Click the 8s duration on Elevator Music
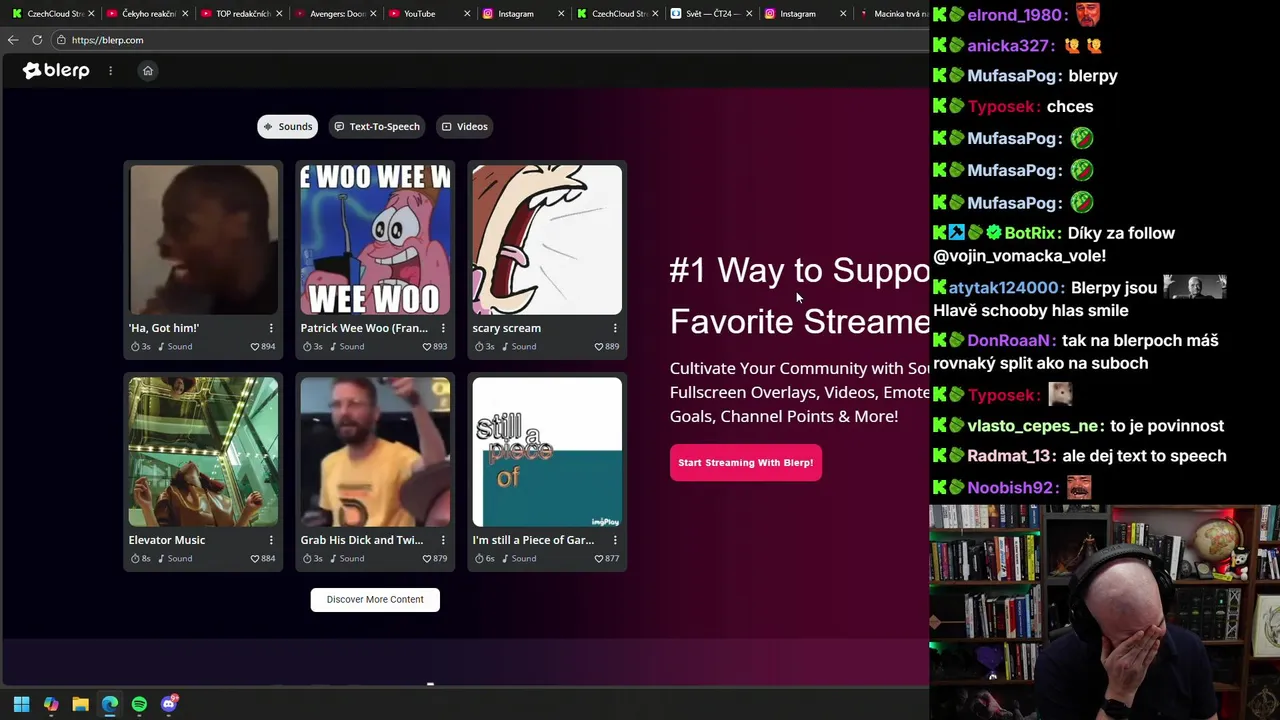The height and width of the screenshot is (720, 1280). pos(141,559)
